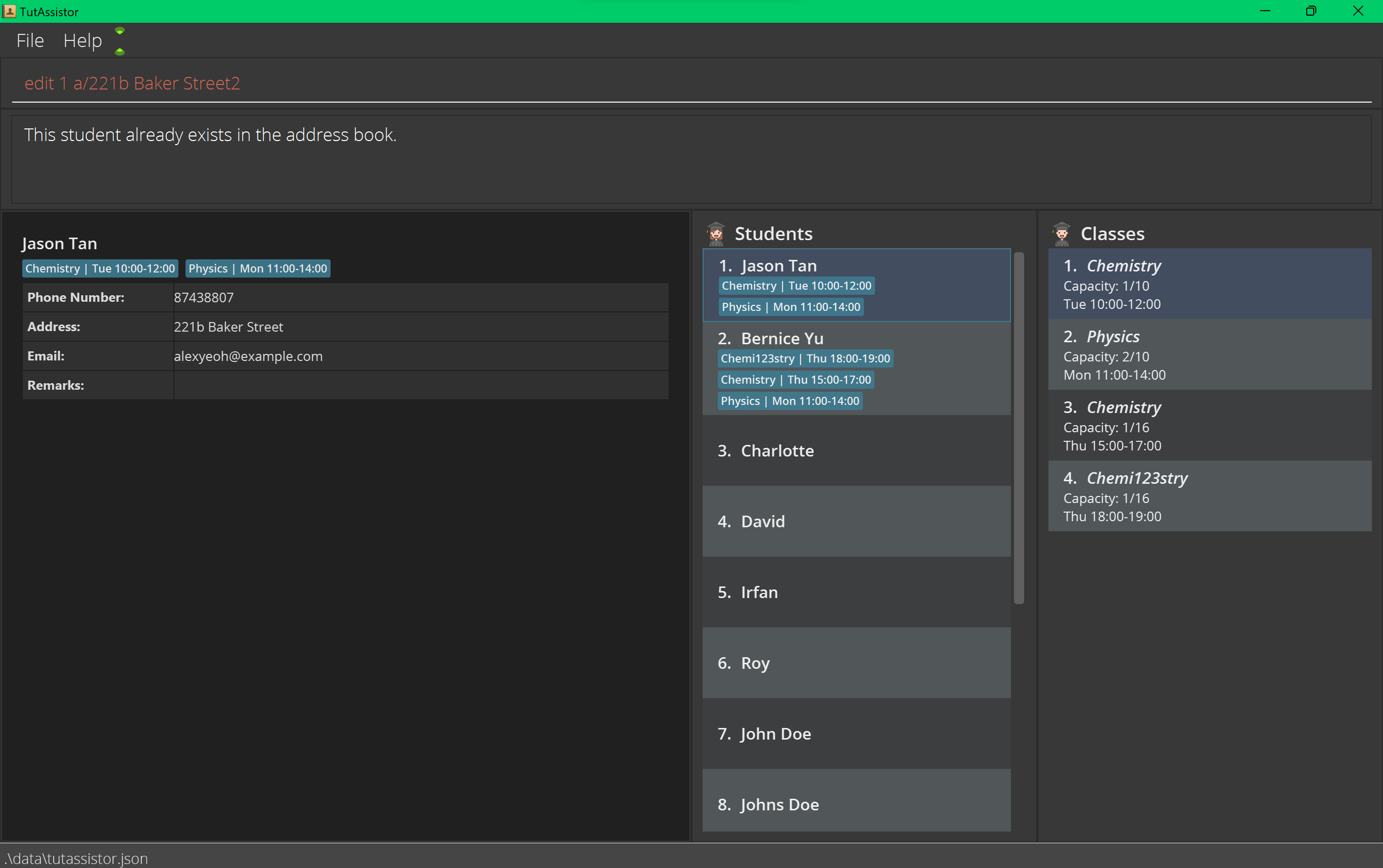Open the File menu
Image resolution: width=1383 pixels, height=868 pixels.
[x=30, y=41]
